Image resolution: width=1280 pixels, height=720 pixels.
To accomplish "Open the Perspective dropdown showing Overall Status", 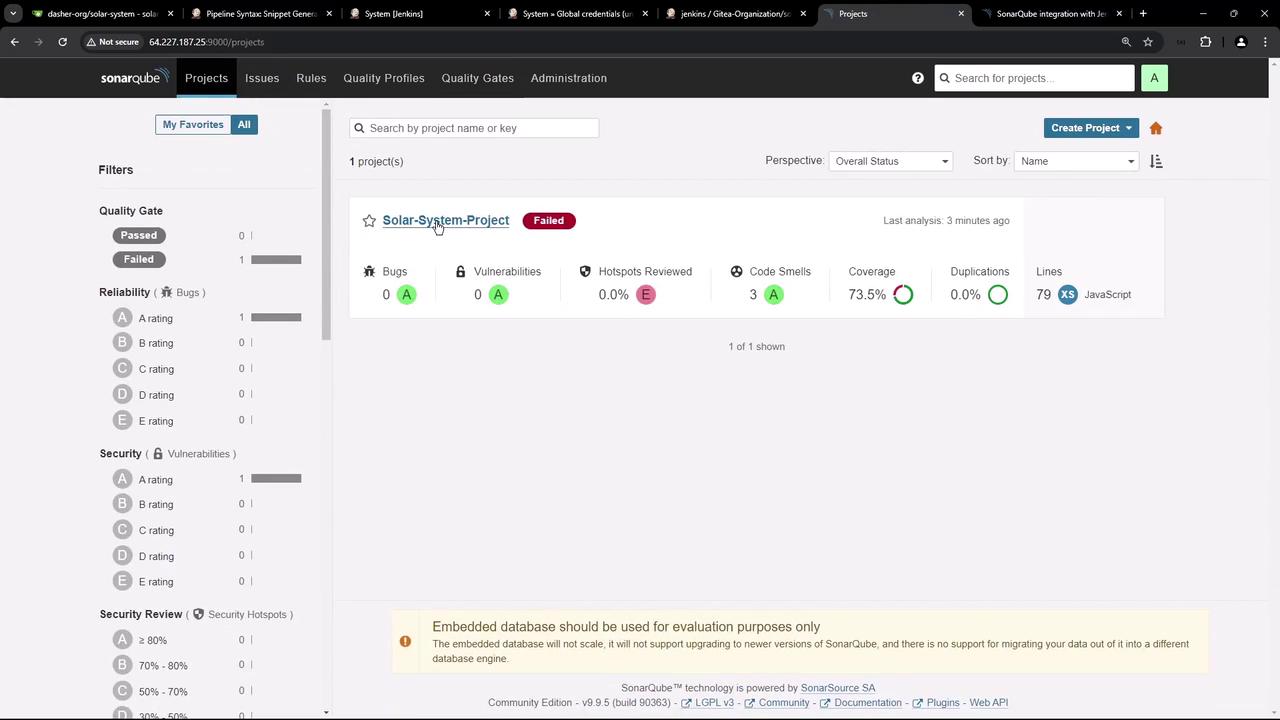I will click(x=890, y=161).
